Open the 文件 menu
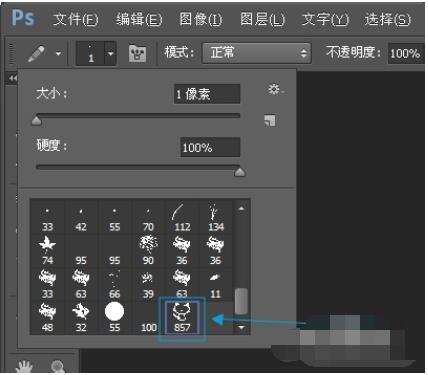428x375 pixels. (75, 19)
